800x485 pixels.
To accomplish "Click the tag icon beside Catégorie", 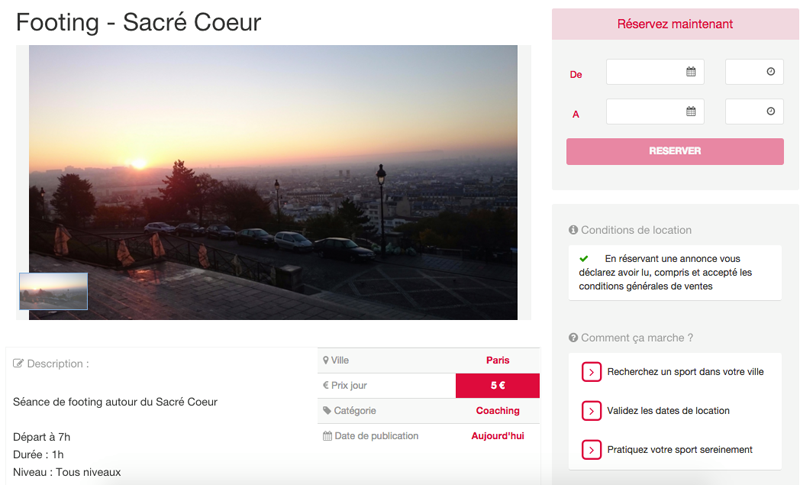I will 327,411.
